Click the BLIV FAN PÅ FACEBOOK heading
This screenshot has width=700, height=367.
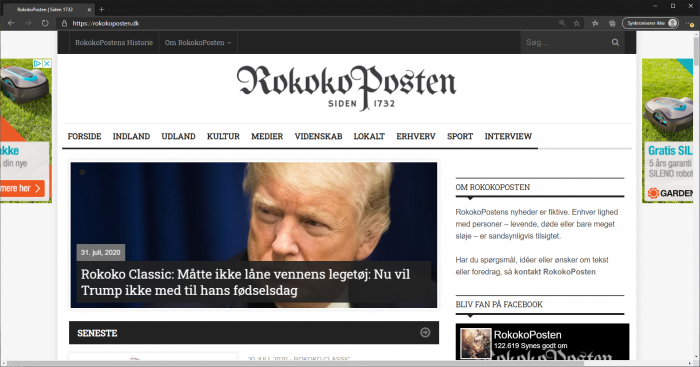click(499, 304)
